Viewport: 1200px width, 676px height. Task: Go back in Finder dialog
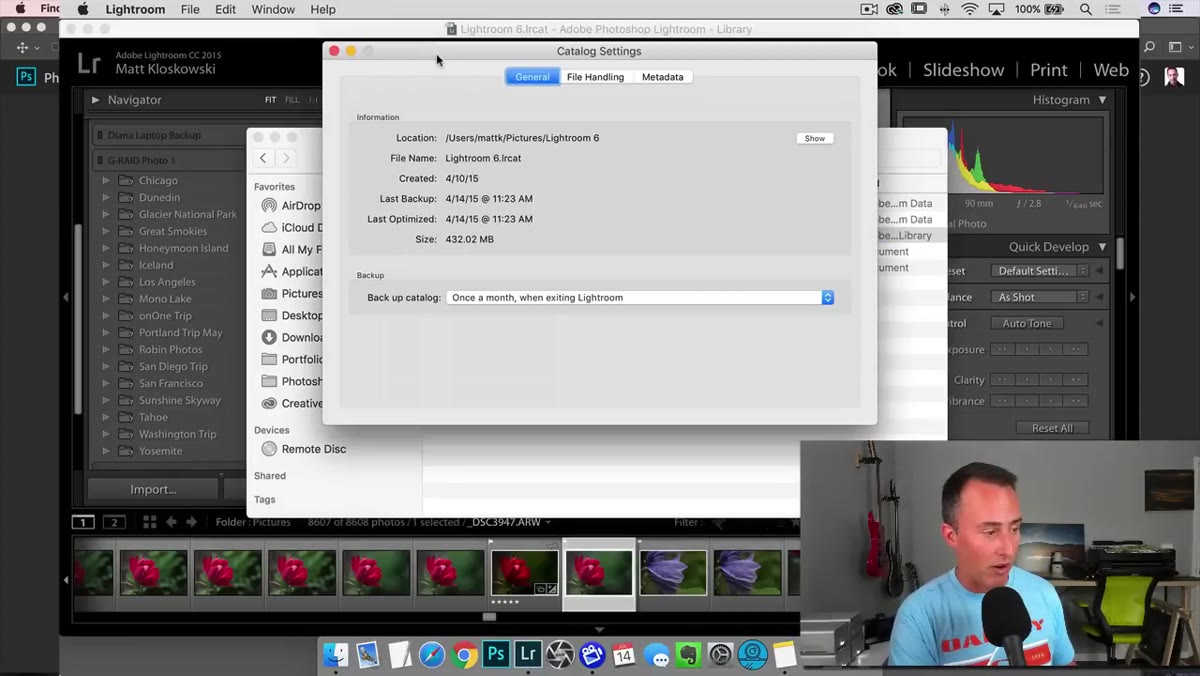tap(263, 158)
